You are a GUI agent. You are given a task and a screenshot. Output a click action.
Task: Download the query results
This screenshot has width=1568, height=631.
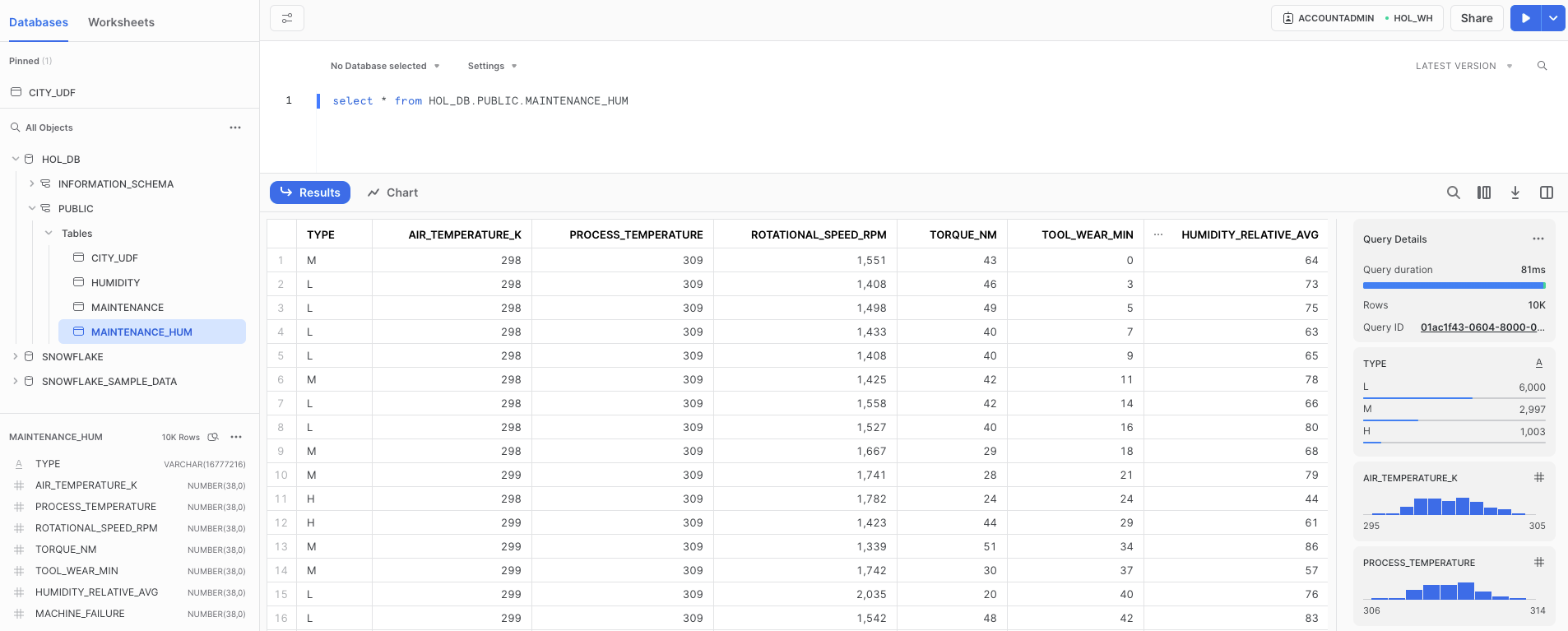tap(1515, 193)
